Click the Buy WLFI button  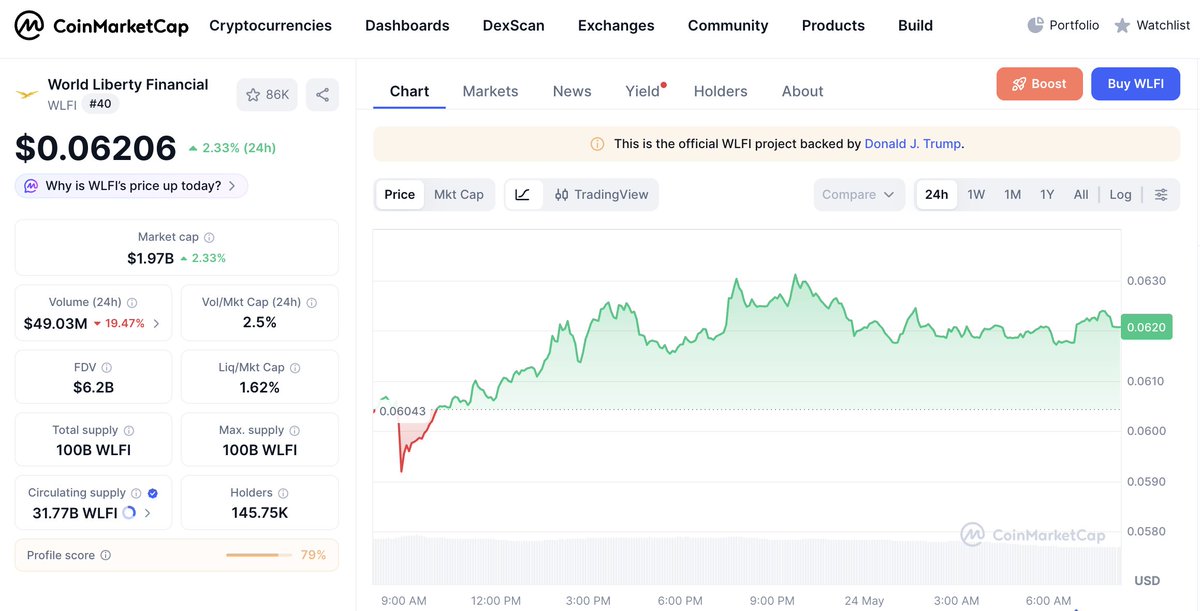[1135, 84]
